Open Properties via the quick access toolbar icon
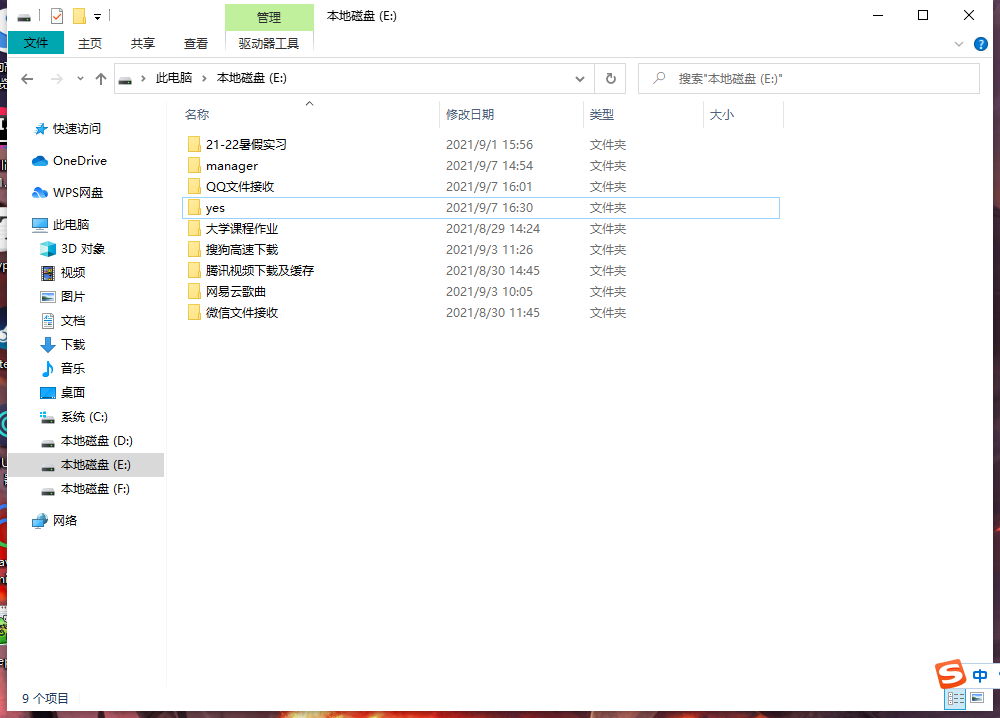Image resolution: width=1000 pixels, height=718 pixels. pyautogui.click(x=57, y=16)
